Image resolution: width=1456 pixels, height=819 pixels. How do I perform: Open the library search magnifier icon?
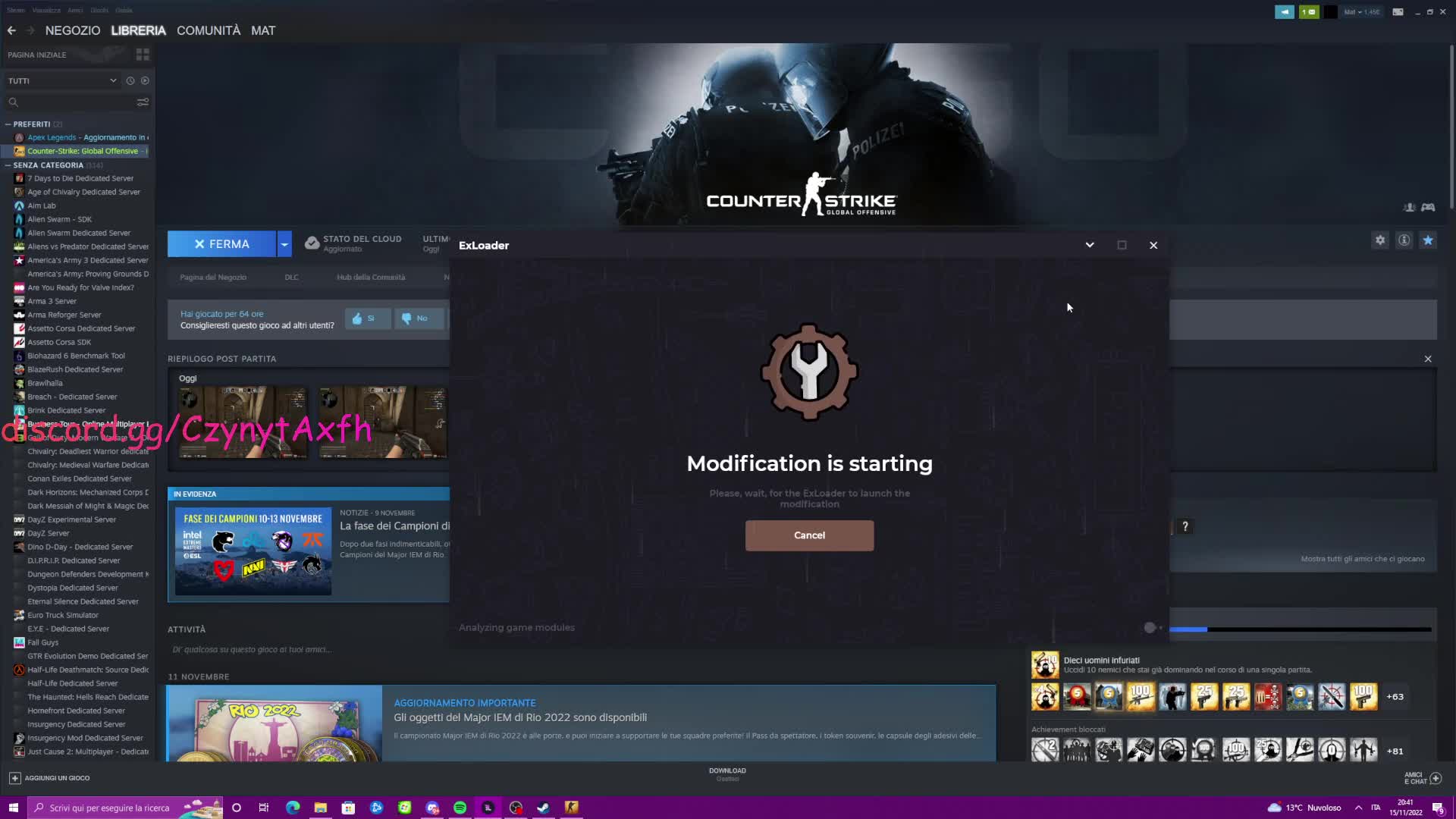pyautogui.click(x=14, y=102)
